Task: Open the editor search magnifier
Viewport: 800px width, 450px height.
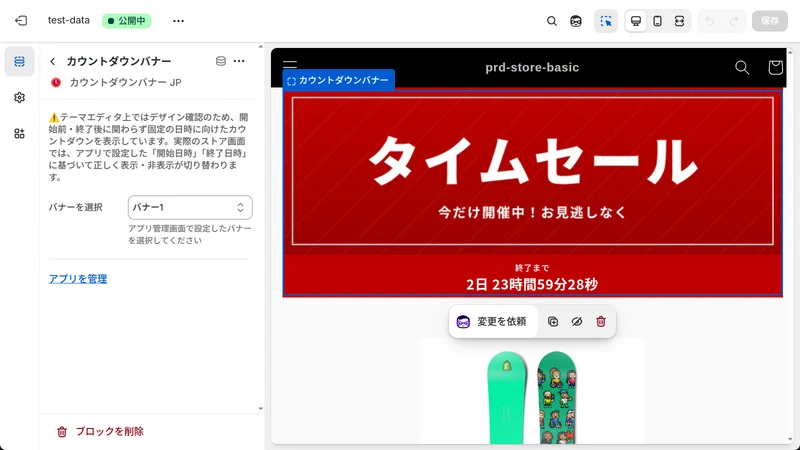Action: [x=552, y=21]
